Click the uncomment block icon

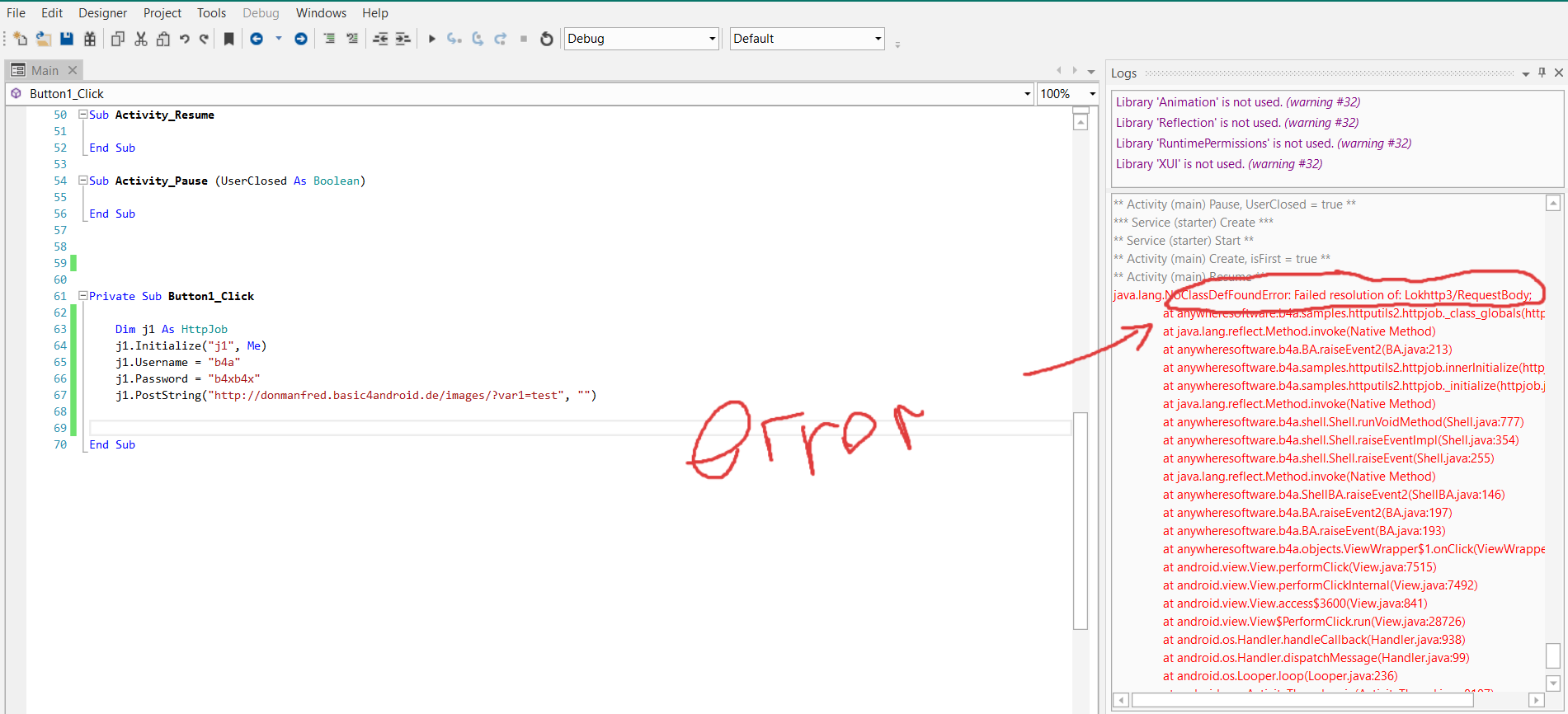click(x=352, y=39)
